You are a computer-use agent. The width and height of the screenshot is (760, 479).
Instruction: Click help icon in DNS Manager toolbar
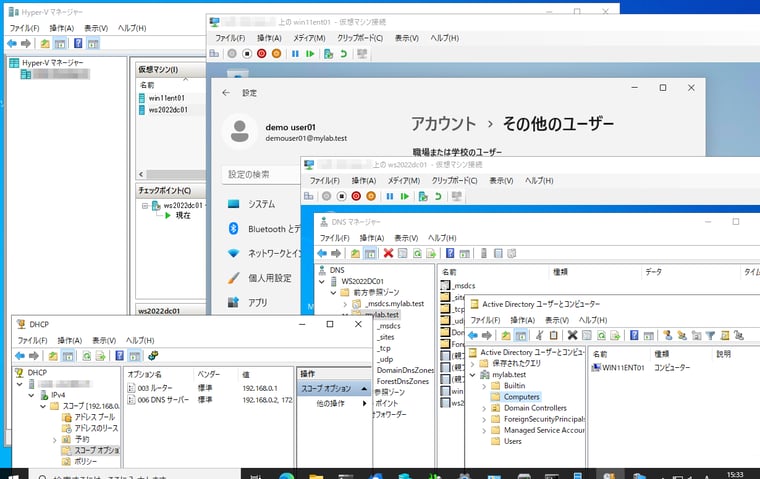450,253
